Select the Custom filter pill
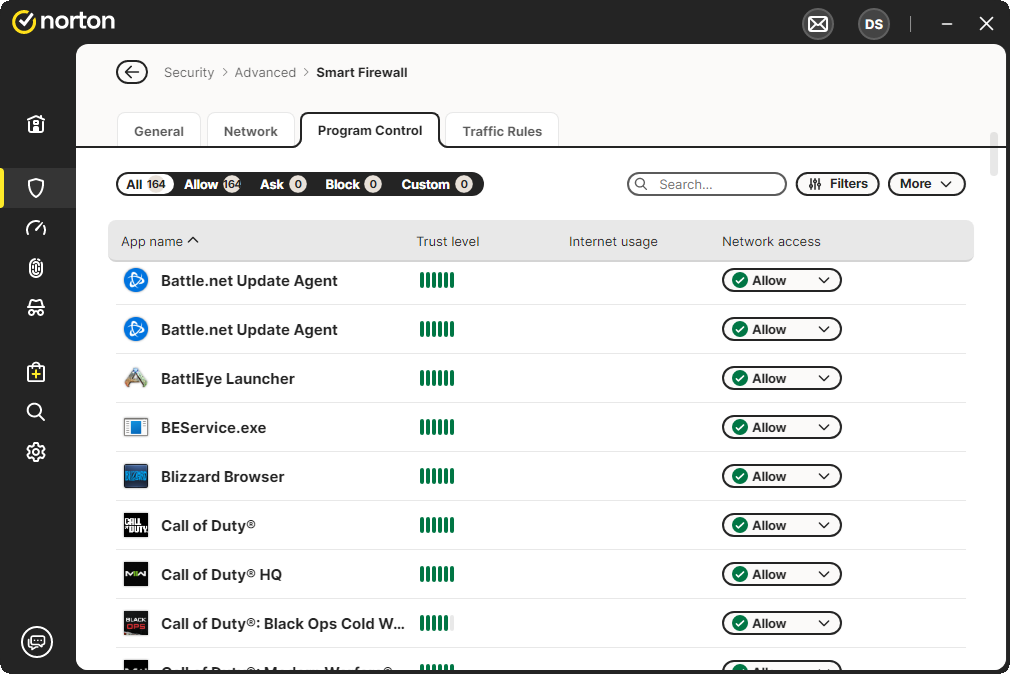This screenshot has height=674, width=1010. 436,184
